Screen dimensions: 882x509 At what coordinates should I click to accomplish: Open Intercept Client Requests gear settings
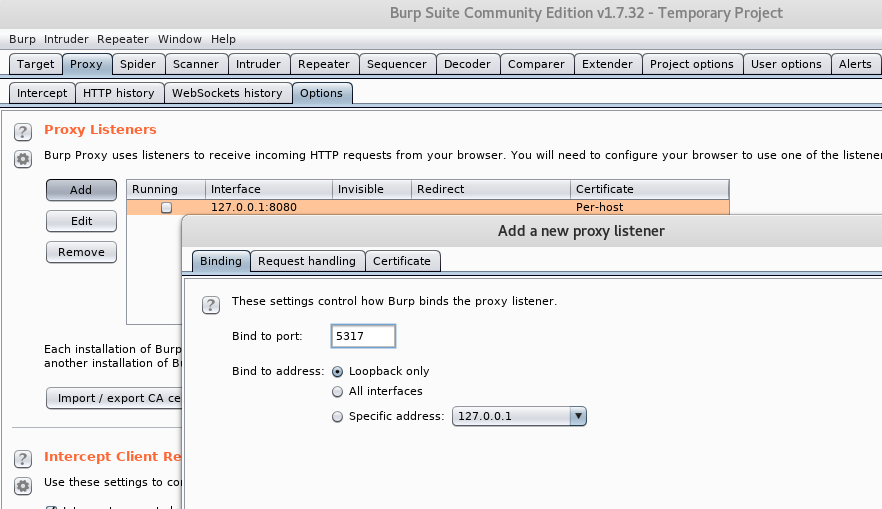click(22, 485)
